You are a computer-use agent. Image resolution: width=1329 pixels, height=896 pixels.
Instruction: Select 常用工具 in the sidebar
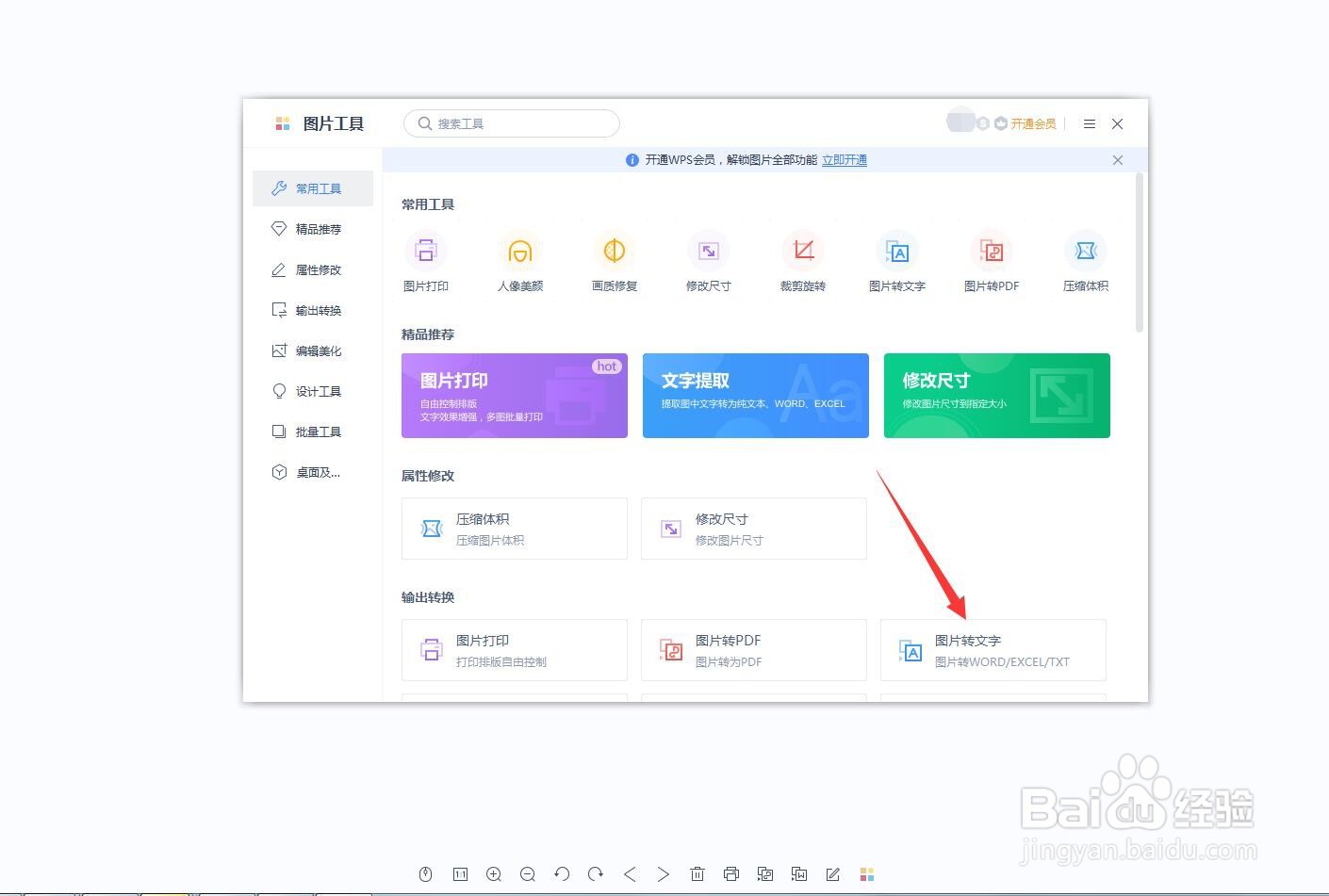[313, 188]
